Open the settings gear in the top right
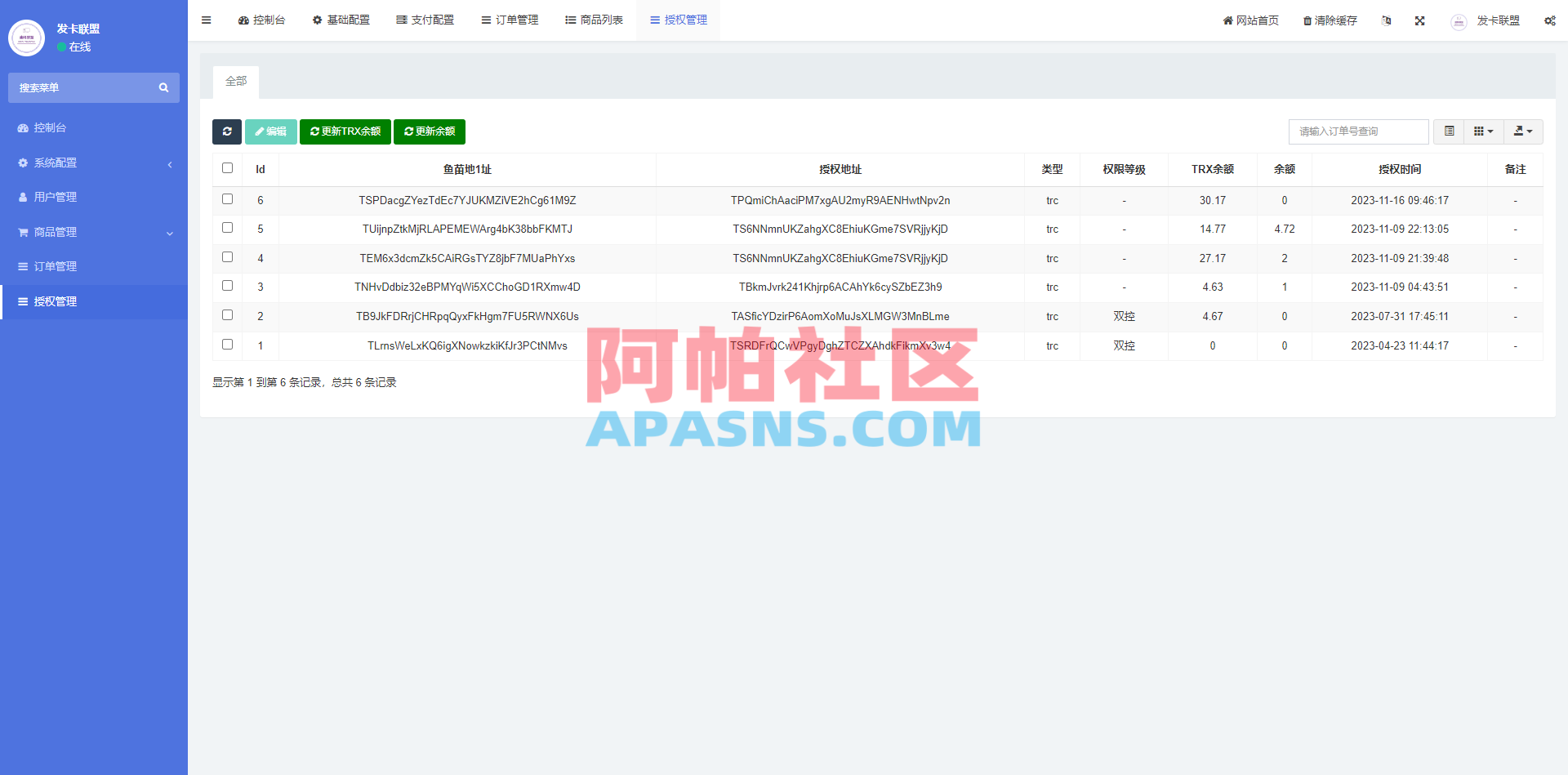The width and height of the screenshot is (1568, 775). [1549, 20]
